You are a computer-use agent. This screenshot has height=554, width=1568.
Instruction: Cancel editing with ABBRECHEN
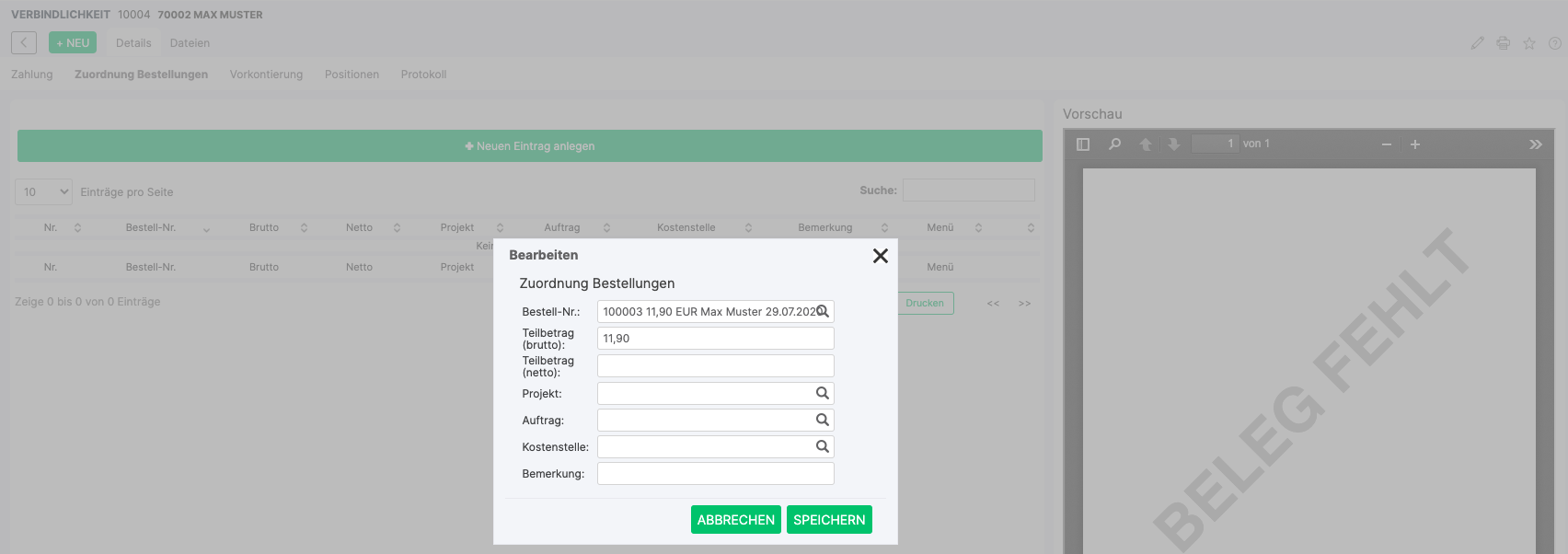736,520
